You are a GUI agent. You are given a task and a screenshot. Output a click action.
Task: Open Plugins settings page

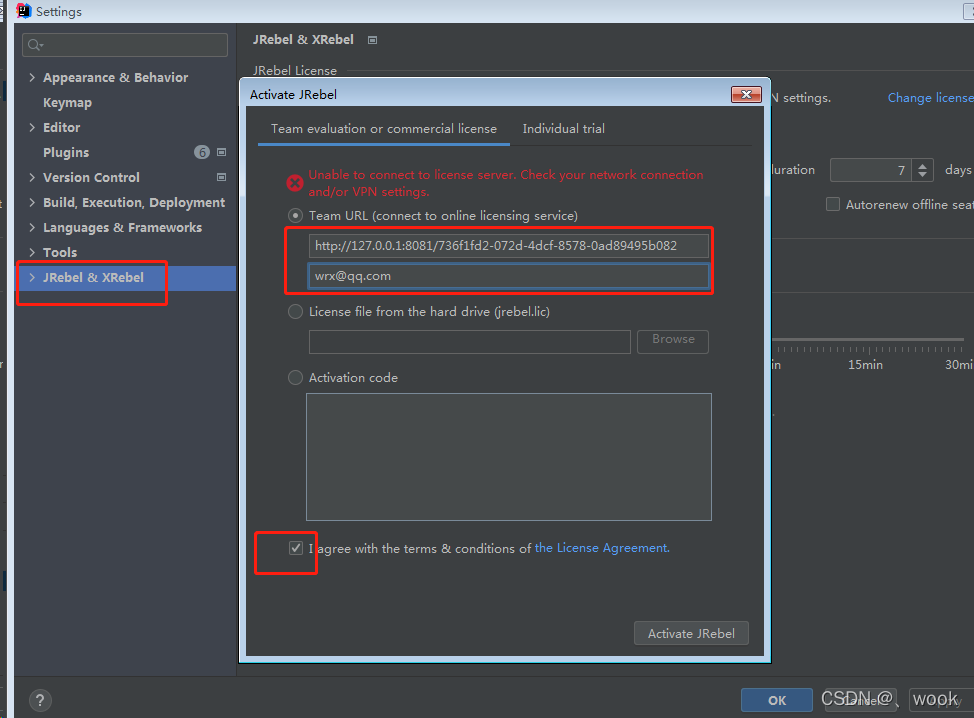tap(66, 152)
